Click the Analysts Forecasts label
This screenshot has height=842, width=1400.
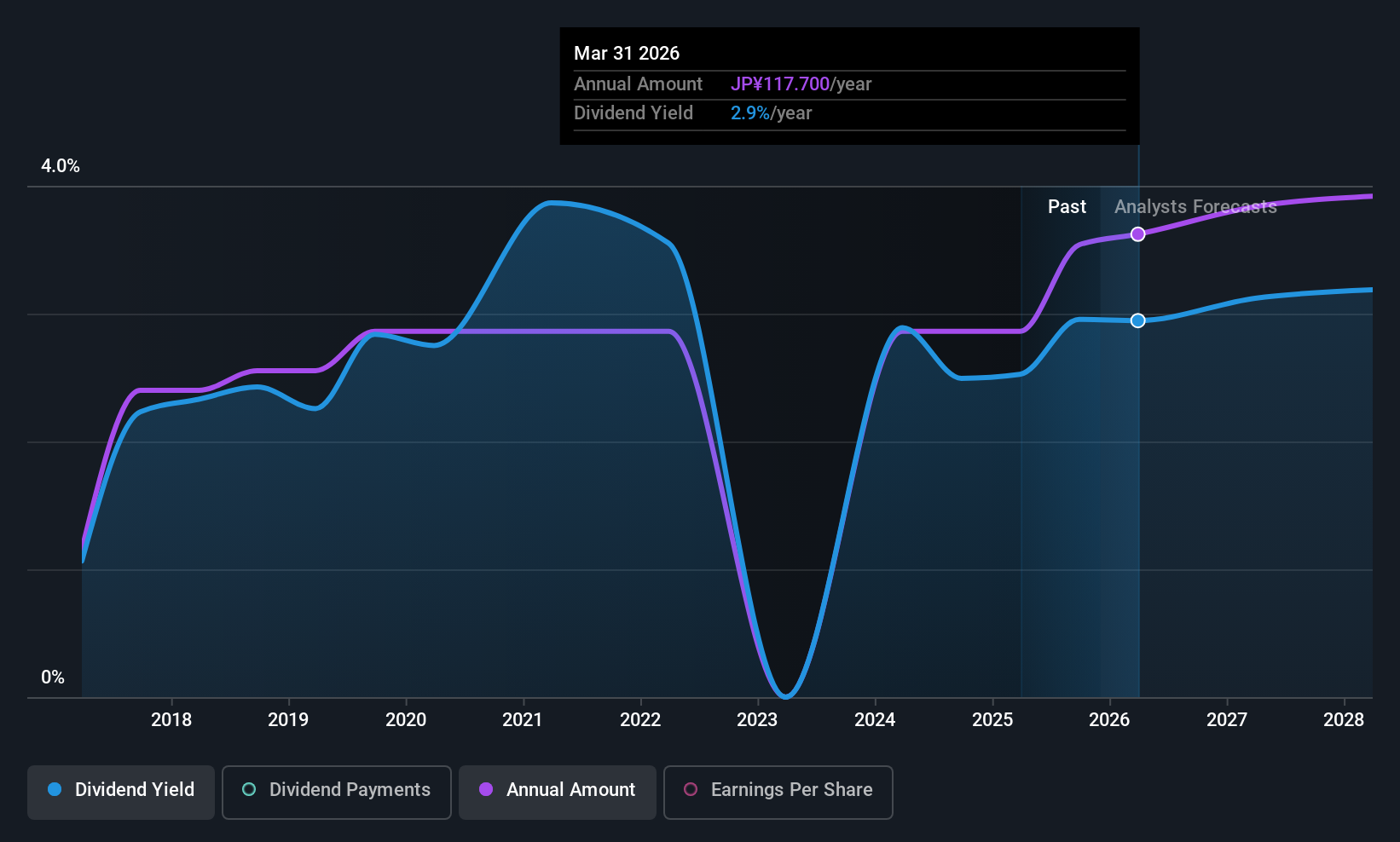coord(1195,207)
